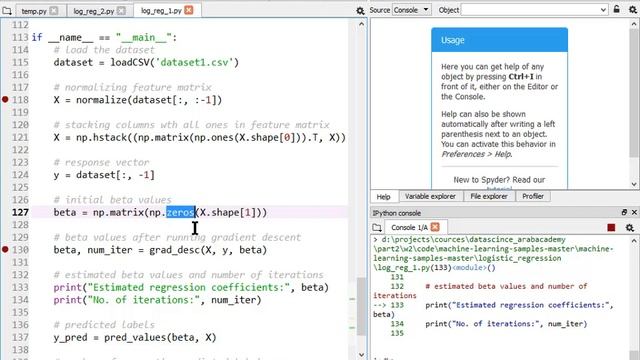
Task: Close the IPython console pane
Action: coord(634,212)
